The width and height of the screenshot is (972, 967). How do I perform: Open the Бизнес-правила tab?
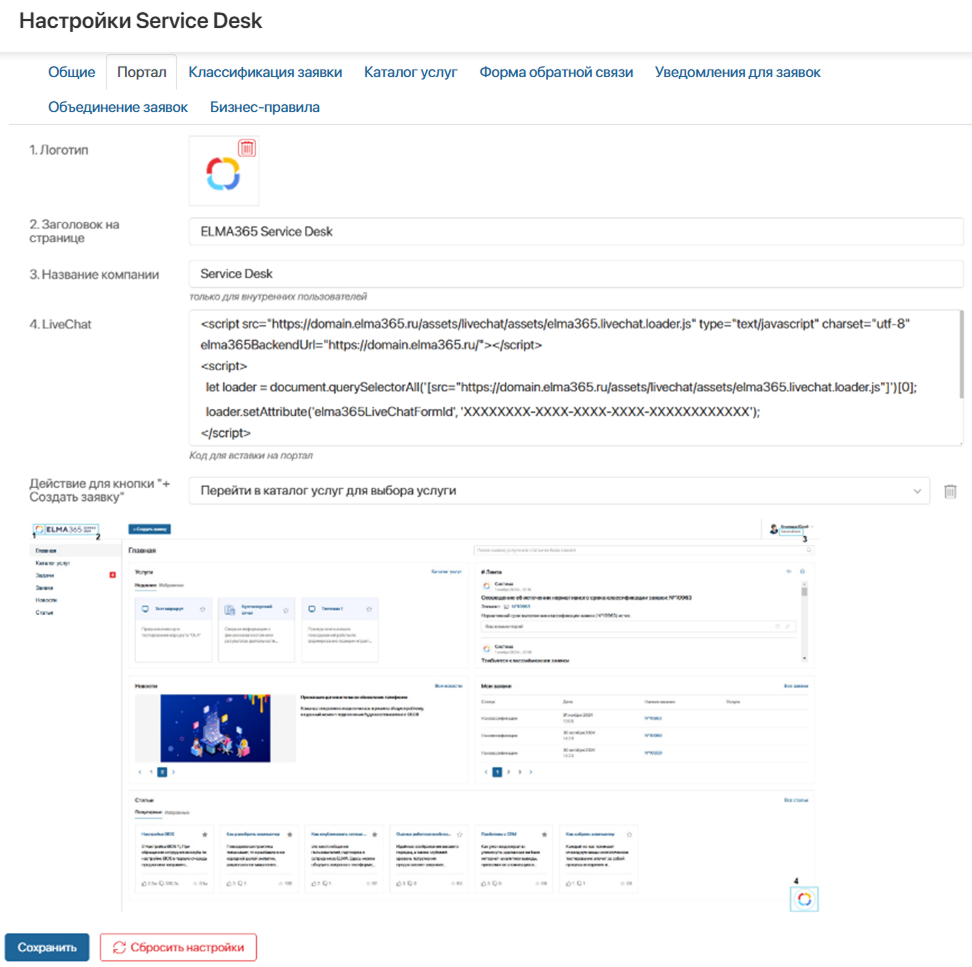tap(265, 107)
